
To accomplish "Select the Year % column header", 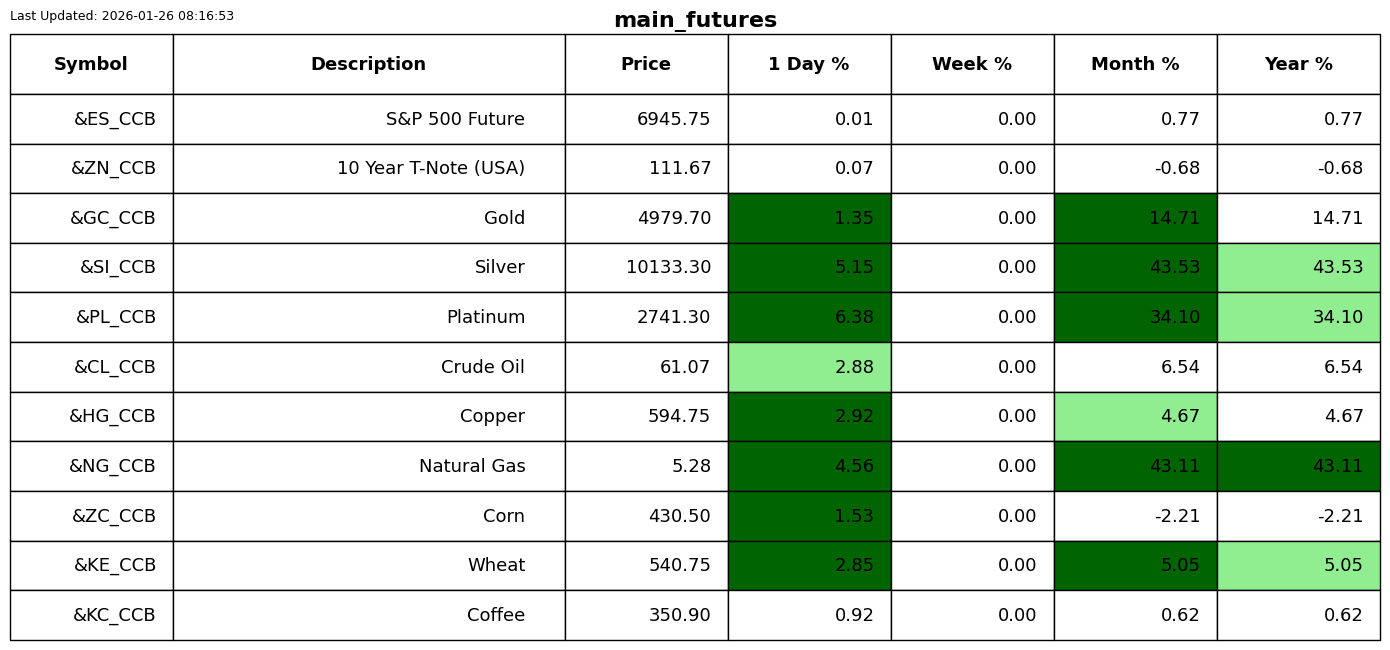I will click(1298, 65).
